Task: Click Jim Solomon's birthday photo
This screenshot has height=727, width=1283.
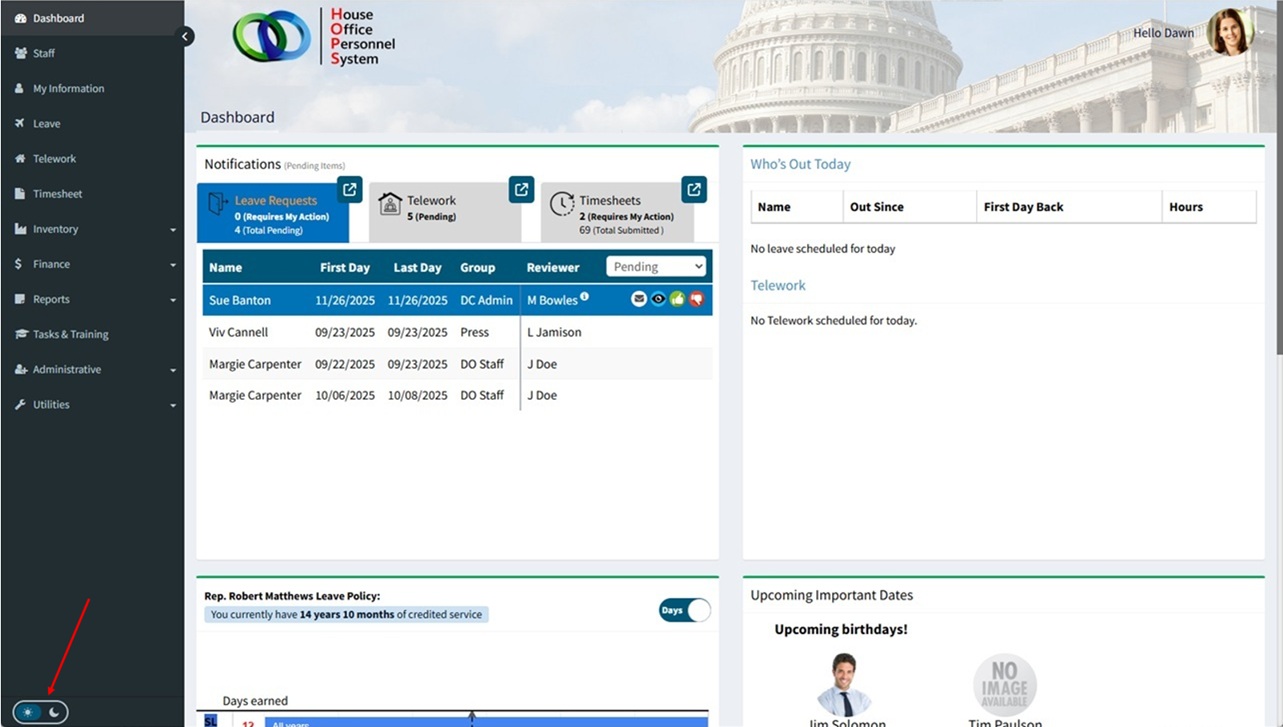Action: [844, 684]
